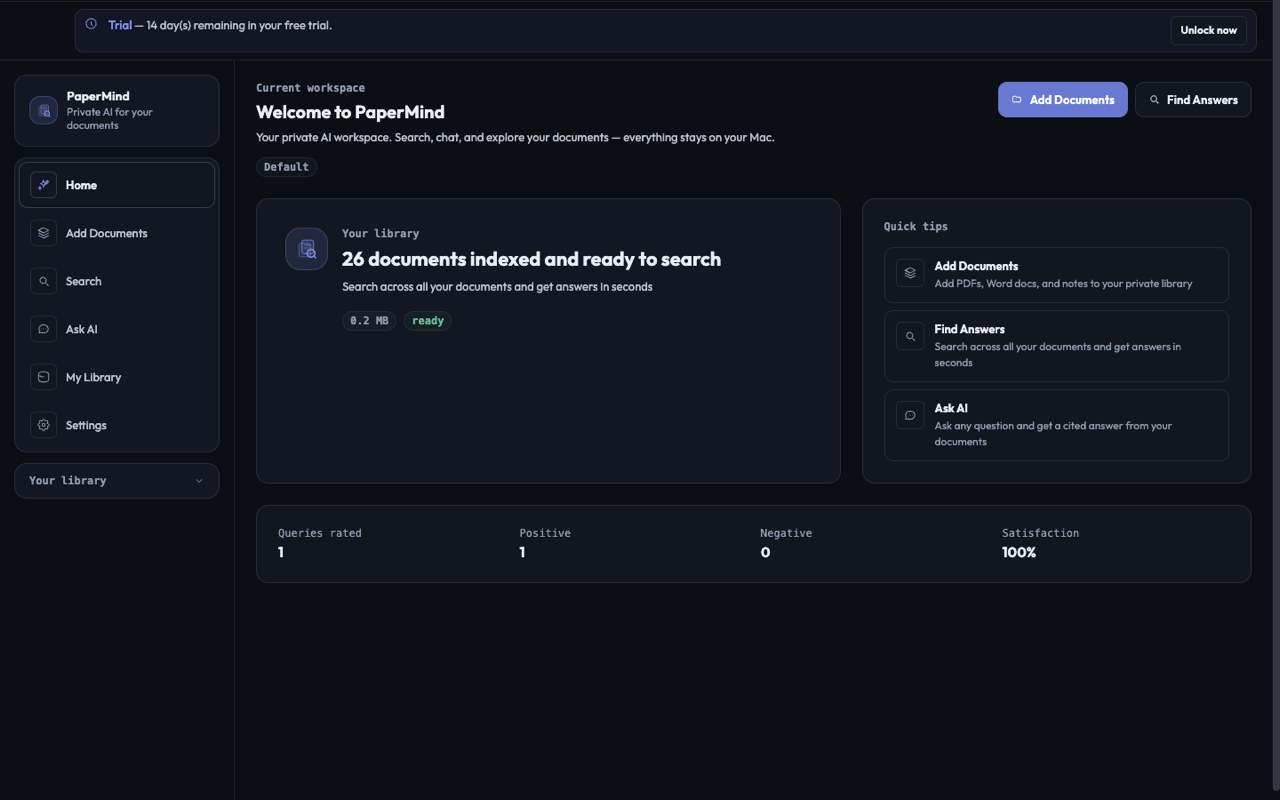The height and width of the screenshot is (800, 1280).
Task: Expand the Your library dropdown chevron
Action: coord(199,481)
